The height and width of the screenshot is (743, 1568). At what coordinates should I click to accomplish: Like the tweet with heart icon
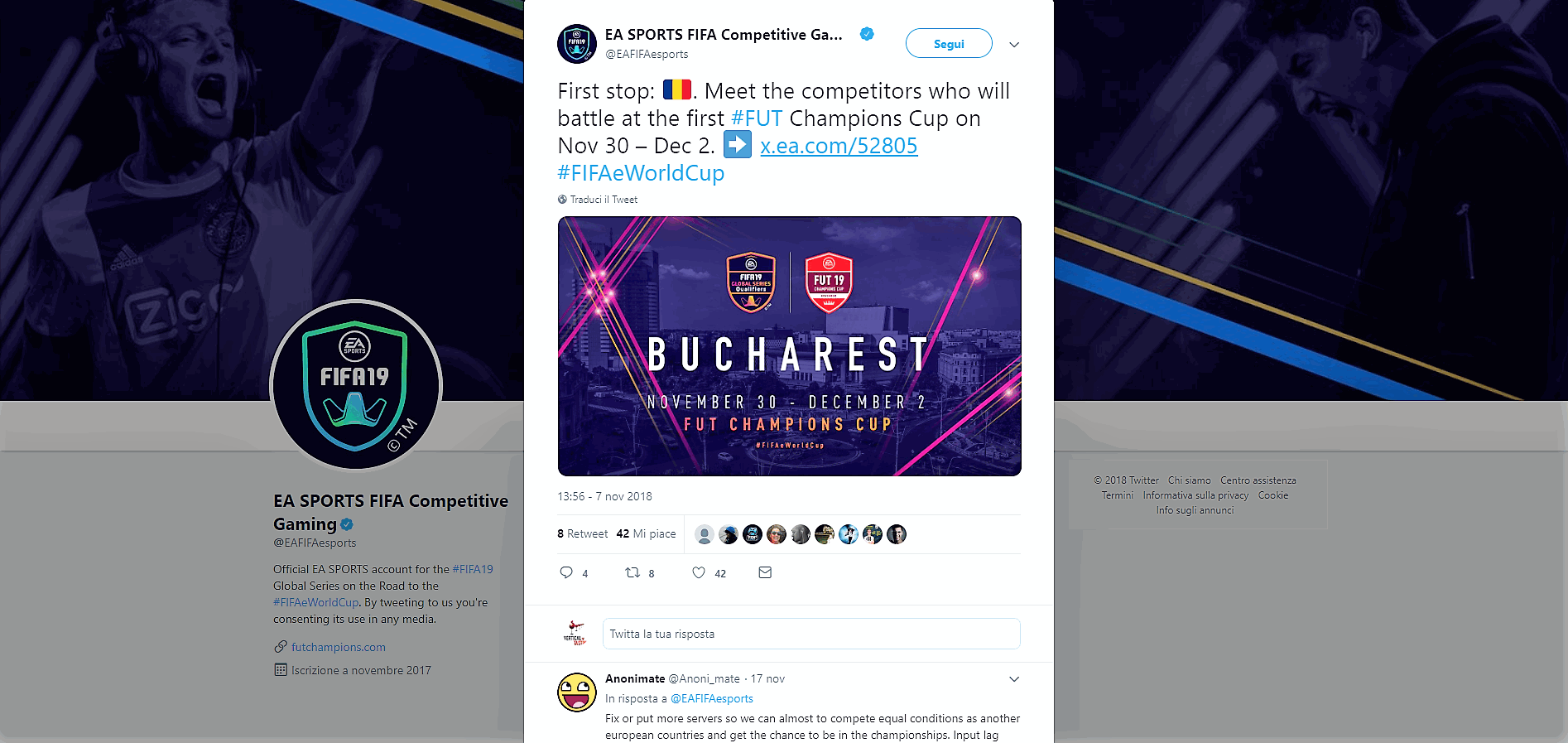coord(699,572)
